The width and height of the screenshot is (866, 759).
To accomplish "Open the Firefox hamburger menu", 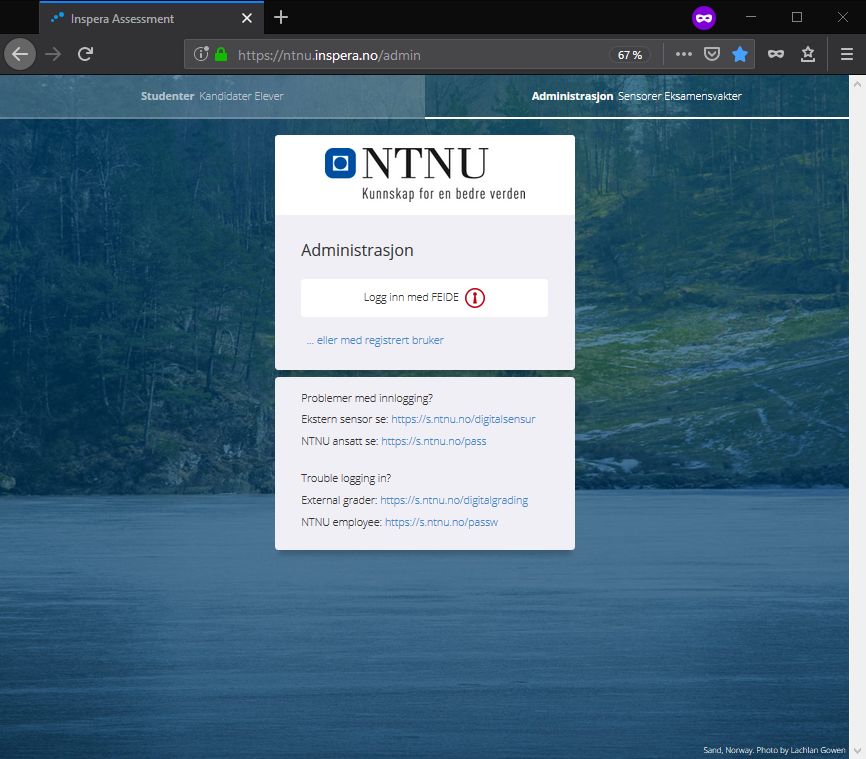I will pyautogui.click(x=847, y=54).
